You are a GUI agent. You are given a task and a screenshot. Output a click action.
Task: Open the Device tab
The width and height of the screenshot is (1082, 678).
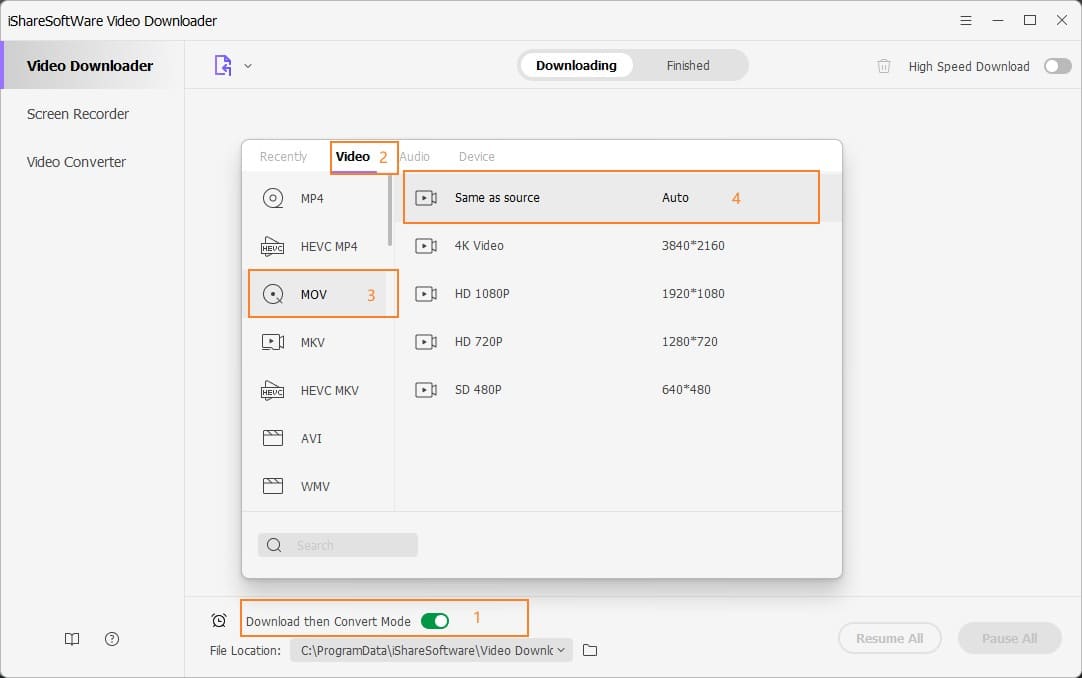click(476, 156)
